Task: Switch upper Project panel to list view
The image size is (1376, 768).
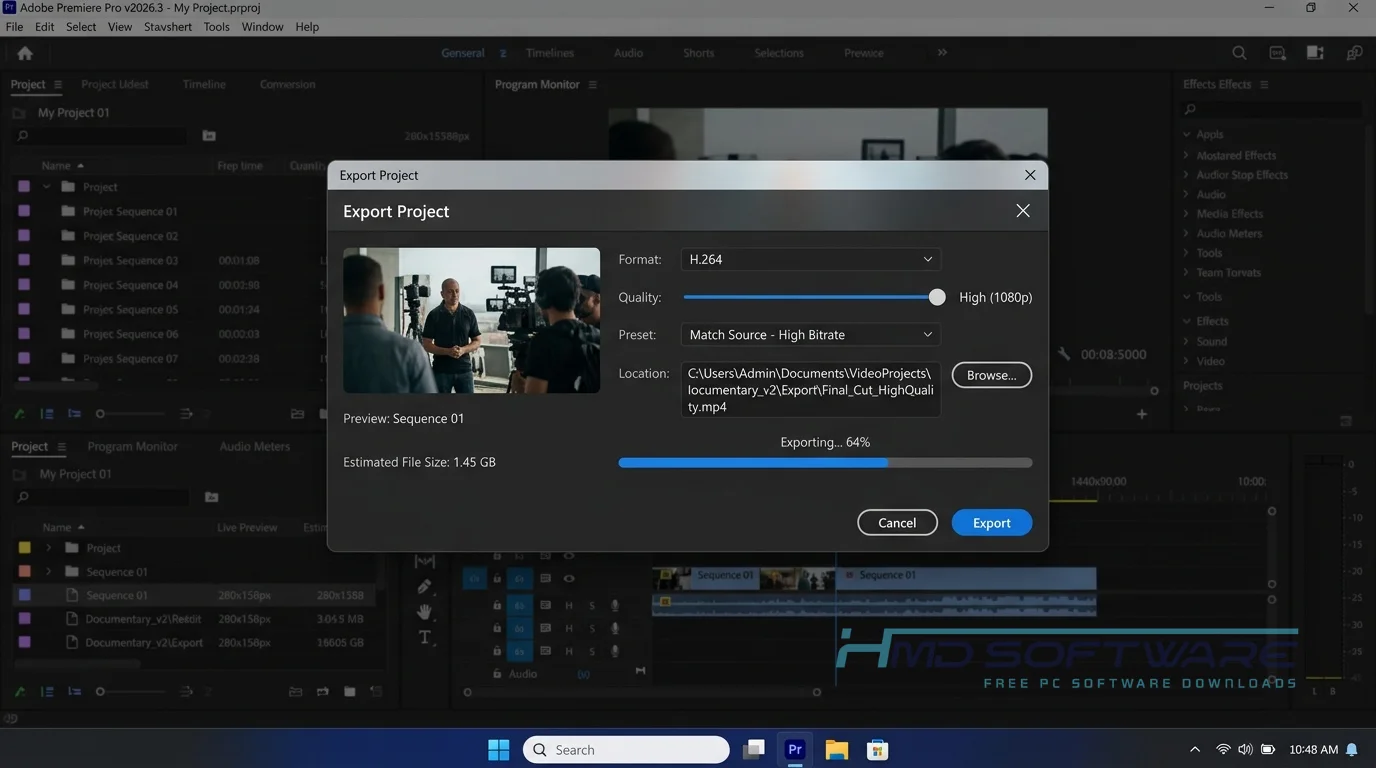Action: (47, 413)
